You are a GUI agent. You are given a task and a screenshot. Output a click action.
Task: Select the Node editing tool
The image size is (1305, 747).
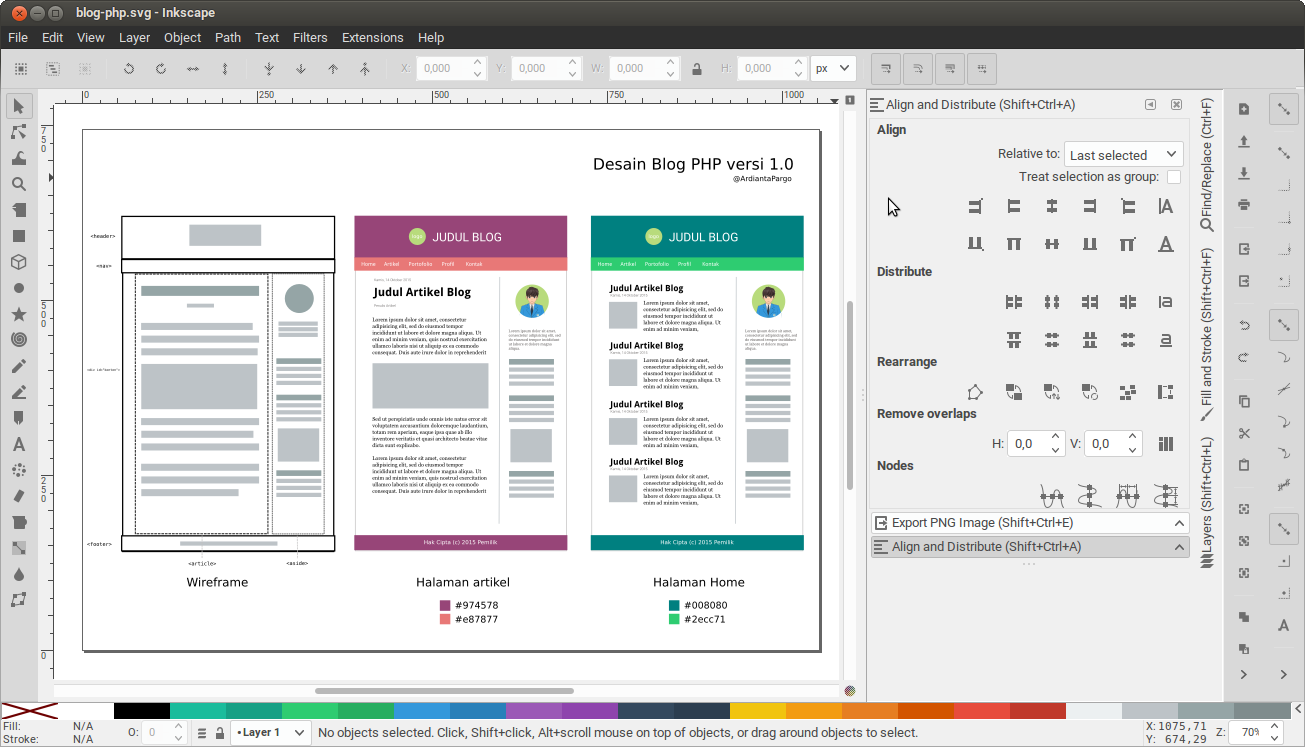tap(18, 131)
